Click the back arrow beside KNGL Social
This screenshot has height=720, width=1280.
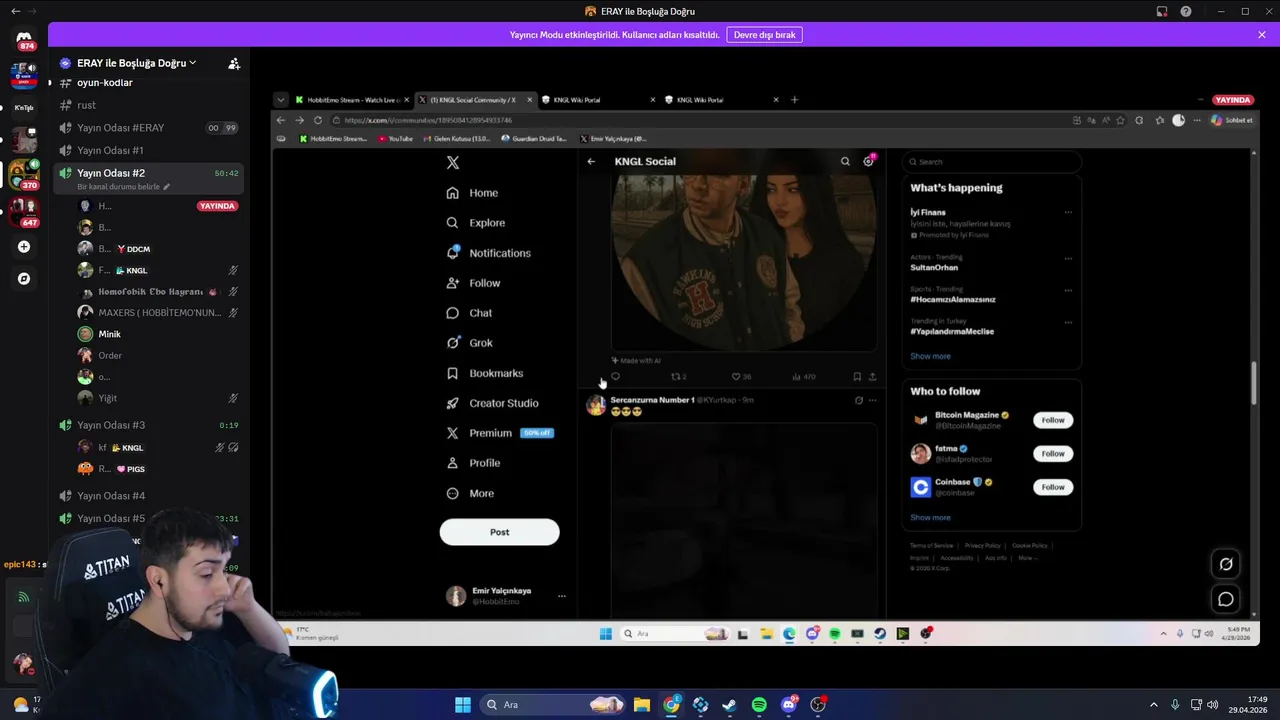click(591, 161)
